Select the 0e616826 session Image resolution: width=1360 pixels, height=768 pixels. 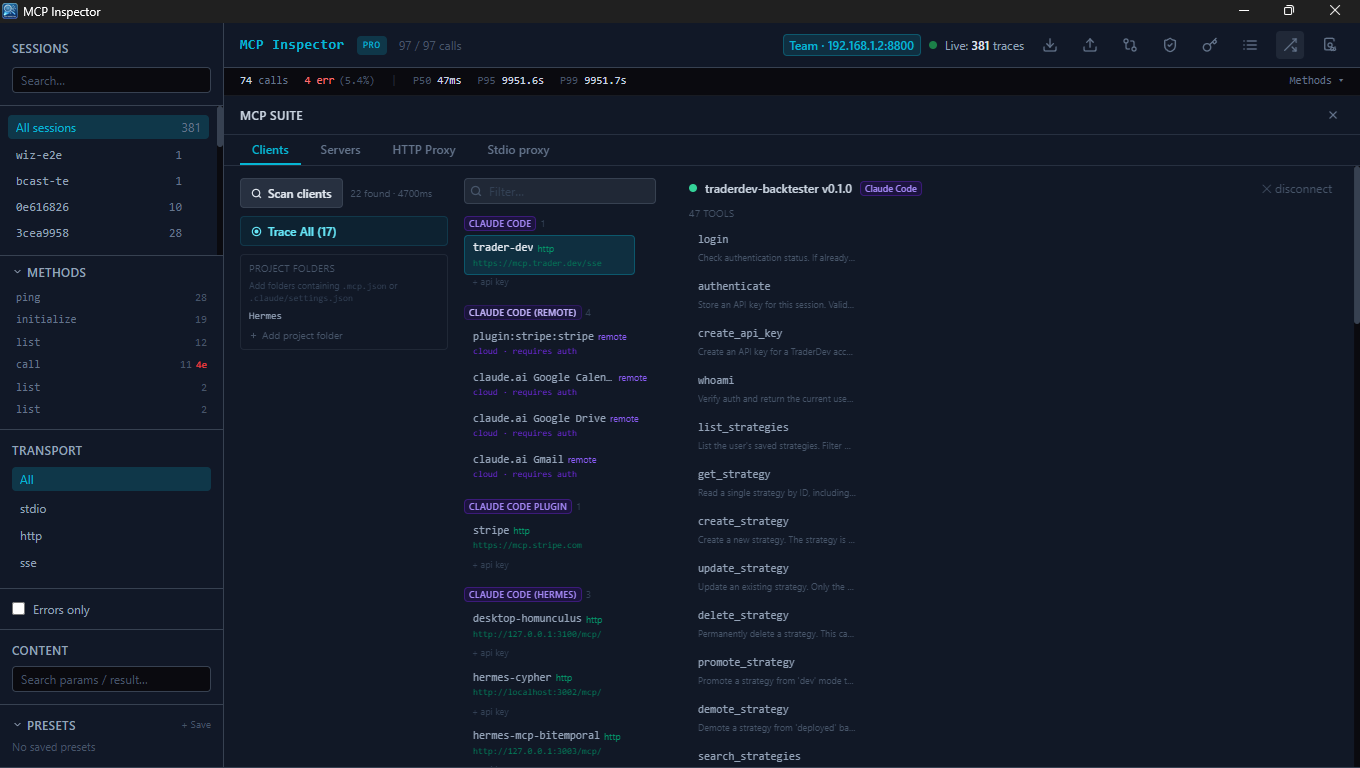[109, 207]
